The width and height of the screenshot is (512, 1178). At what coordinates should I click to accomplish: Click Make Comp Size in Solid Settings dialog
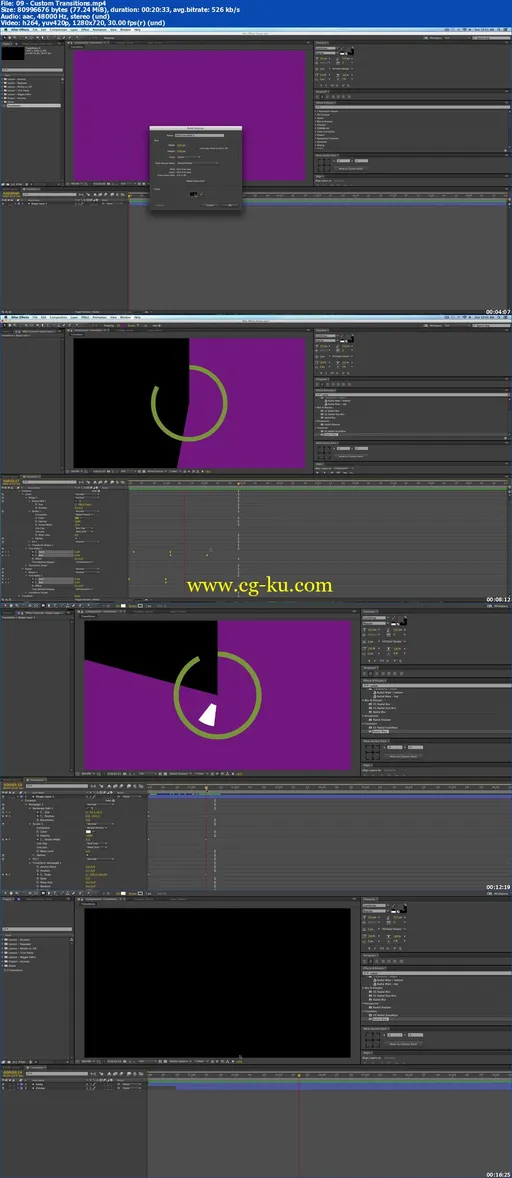(196, 181)
